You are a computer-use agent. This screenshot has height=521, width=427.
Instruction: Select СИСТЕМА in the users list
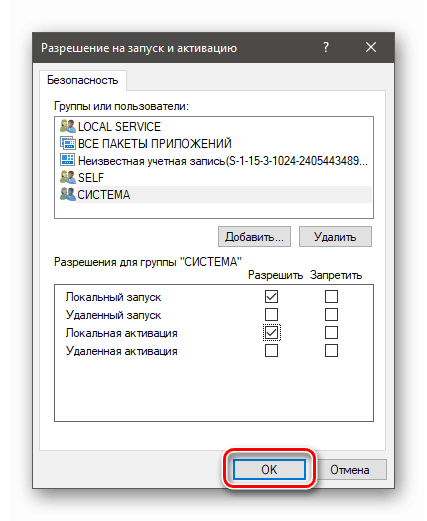[213, 194]
